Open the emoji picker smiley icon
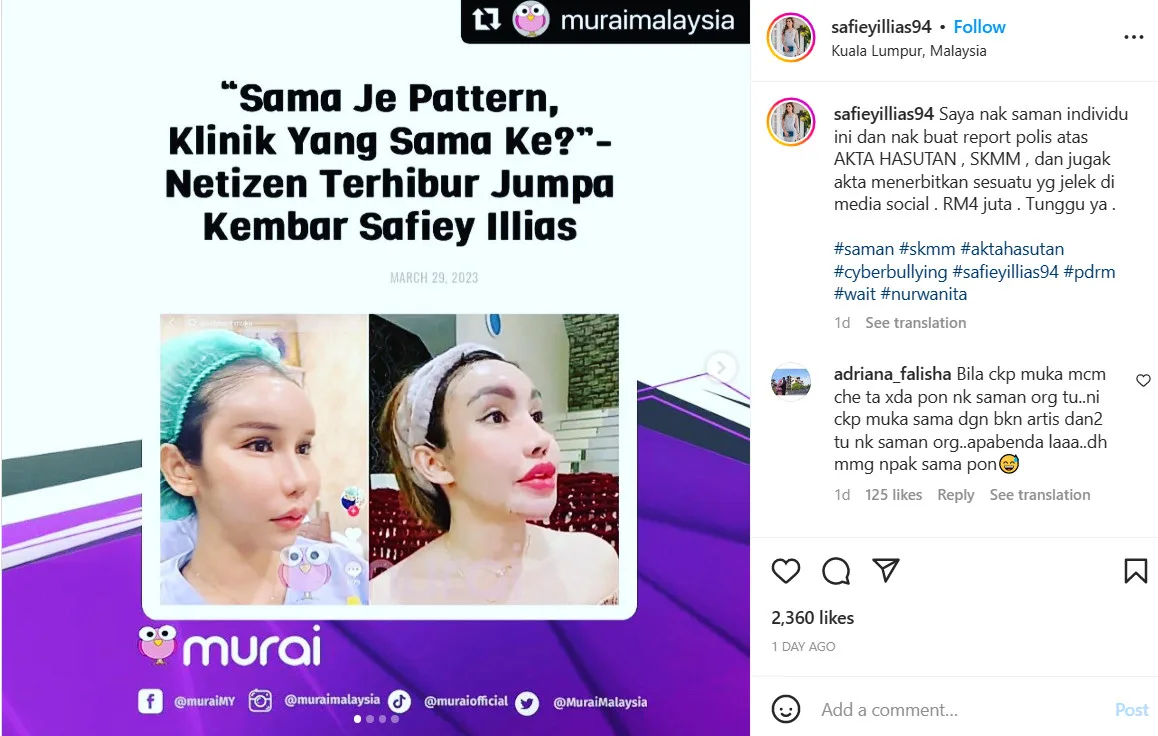Screen dimensions: 1158x736 (x=786, y=709)
